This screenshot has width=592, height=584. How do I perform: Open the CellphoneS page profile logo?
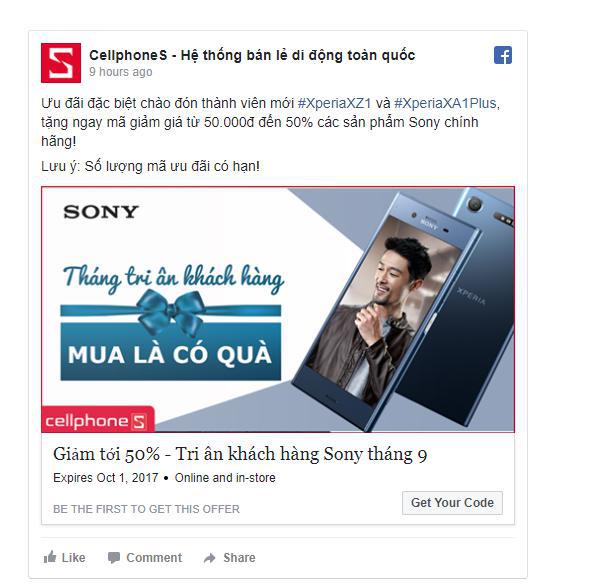(61, 63)
